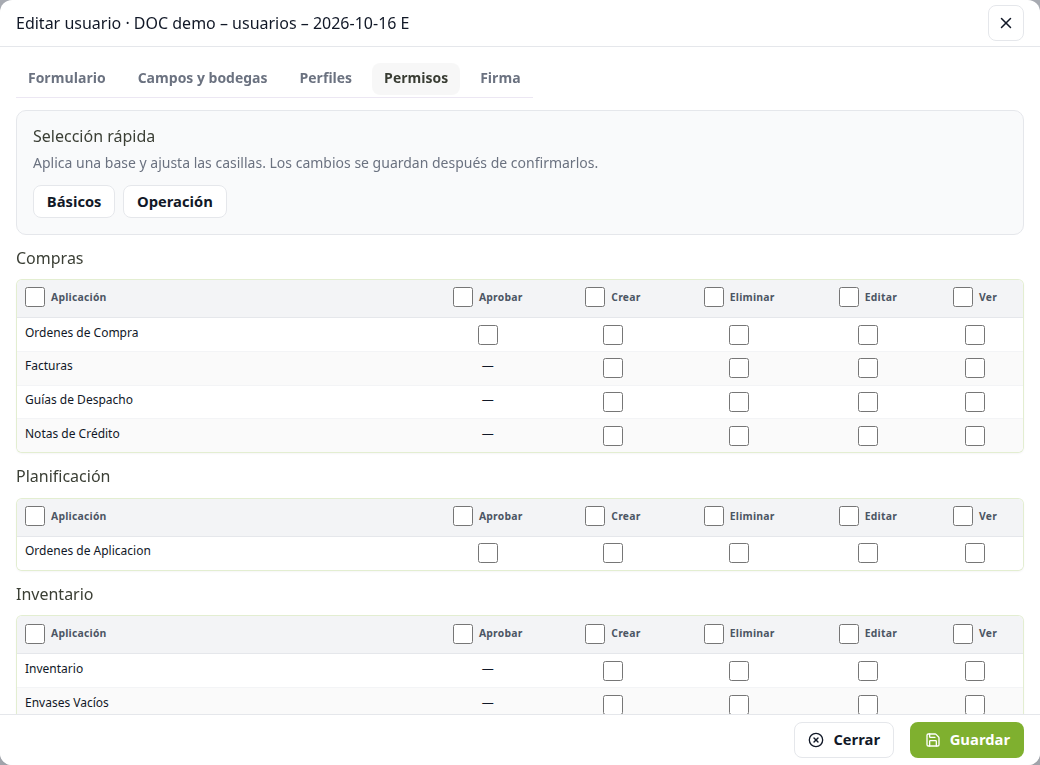Open the Campos y bodegas tab

click(x=202, y=78)
